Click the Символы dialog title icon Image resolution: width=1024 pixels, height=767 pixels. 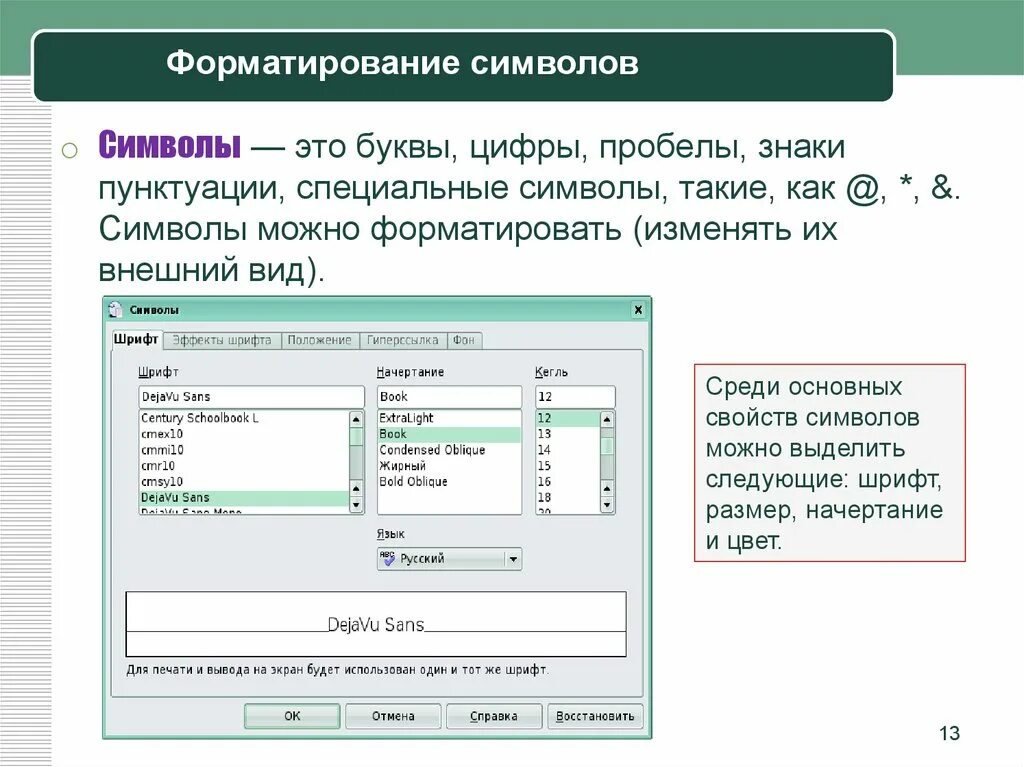pyautogui.click(x=116, y=309)
